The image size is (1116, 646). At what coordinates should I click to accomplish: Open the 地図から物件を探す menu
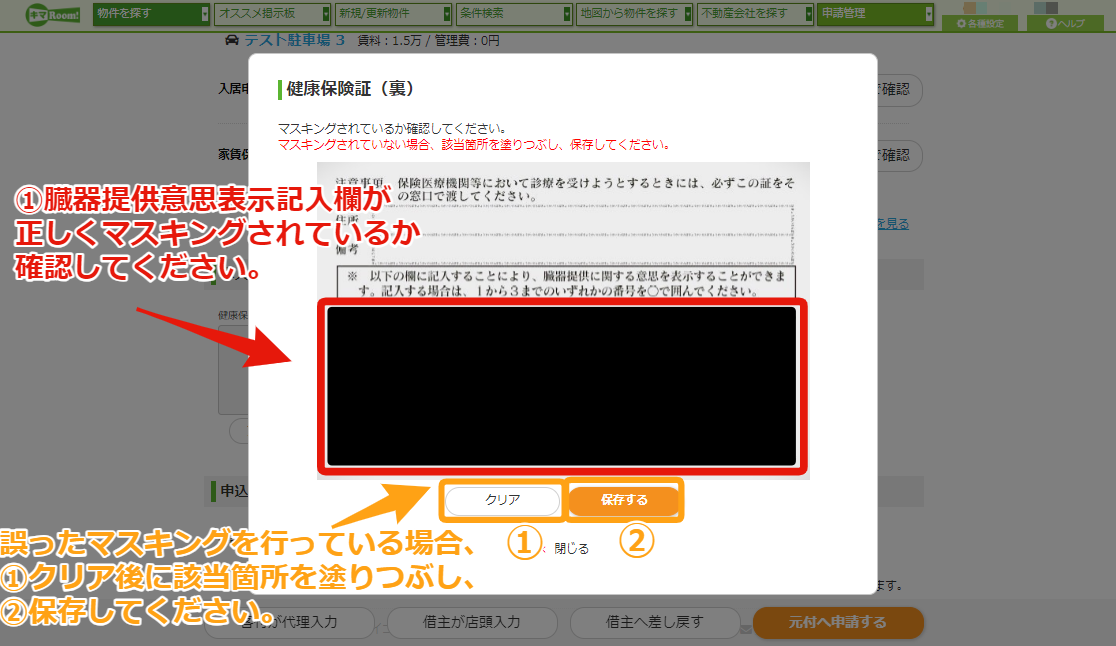[634, 14]
